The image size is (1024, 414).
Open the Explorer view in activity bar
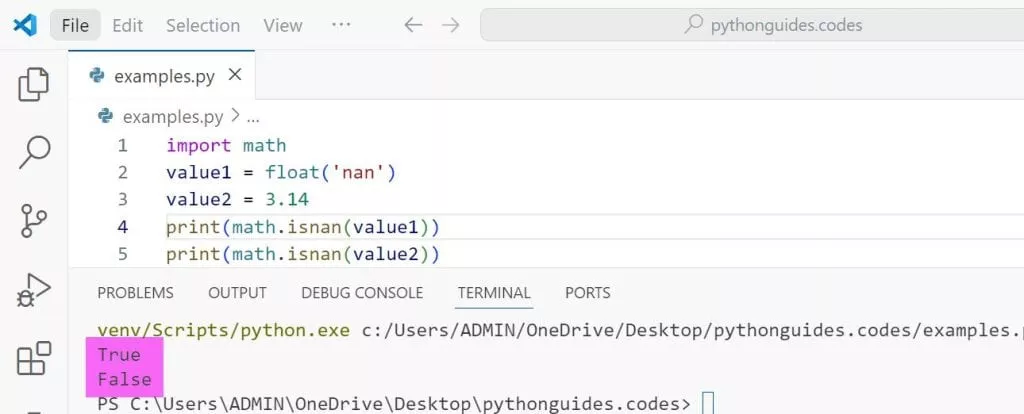[x=34, y=86]
